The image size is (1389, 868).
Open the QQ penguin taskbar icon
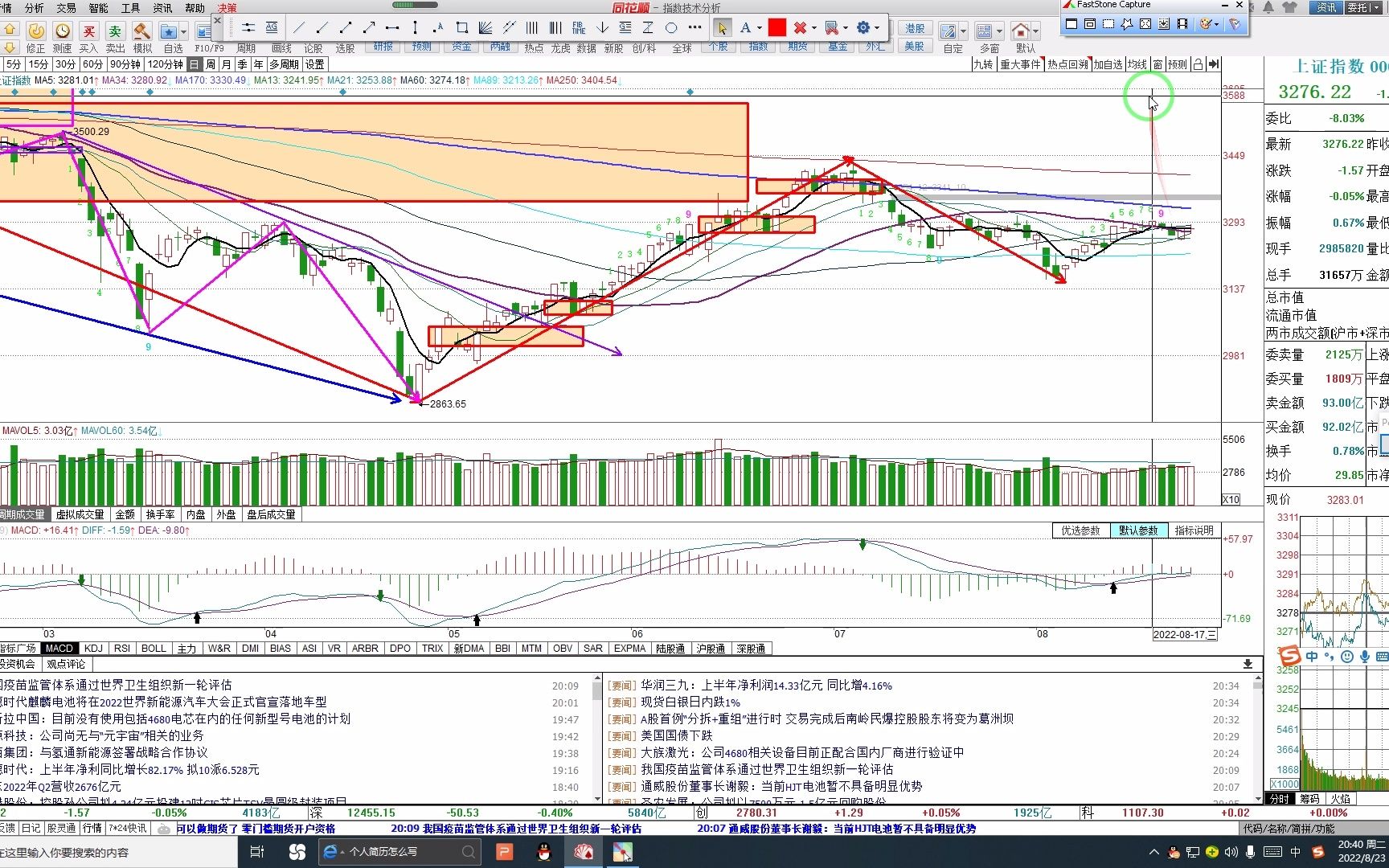coord(544,852)
